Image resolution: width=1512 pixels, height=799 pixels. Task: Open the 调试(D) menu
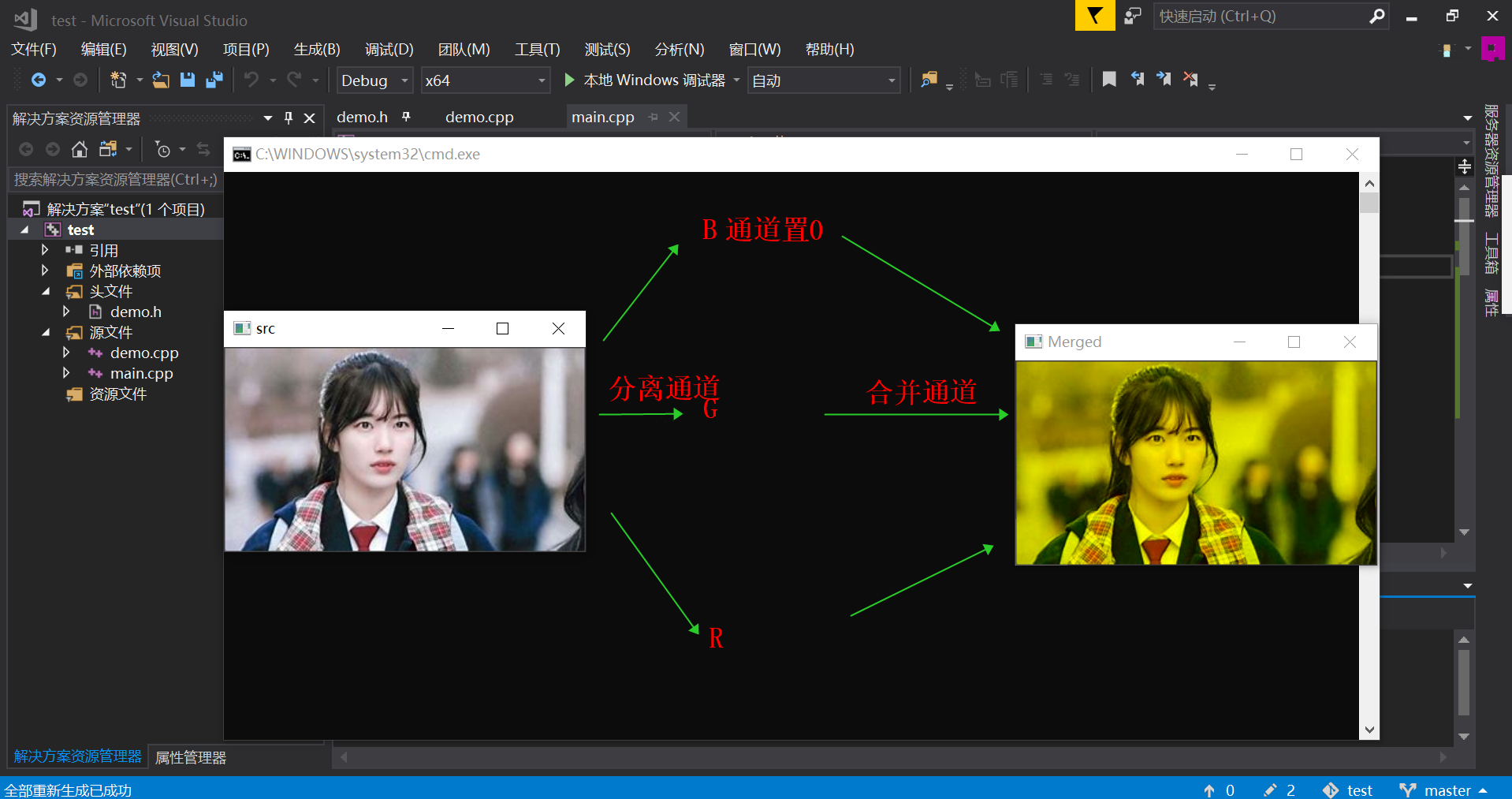pyautogui.click(x=389, y=49)
